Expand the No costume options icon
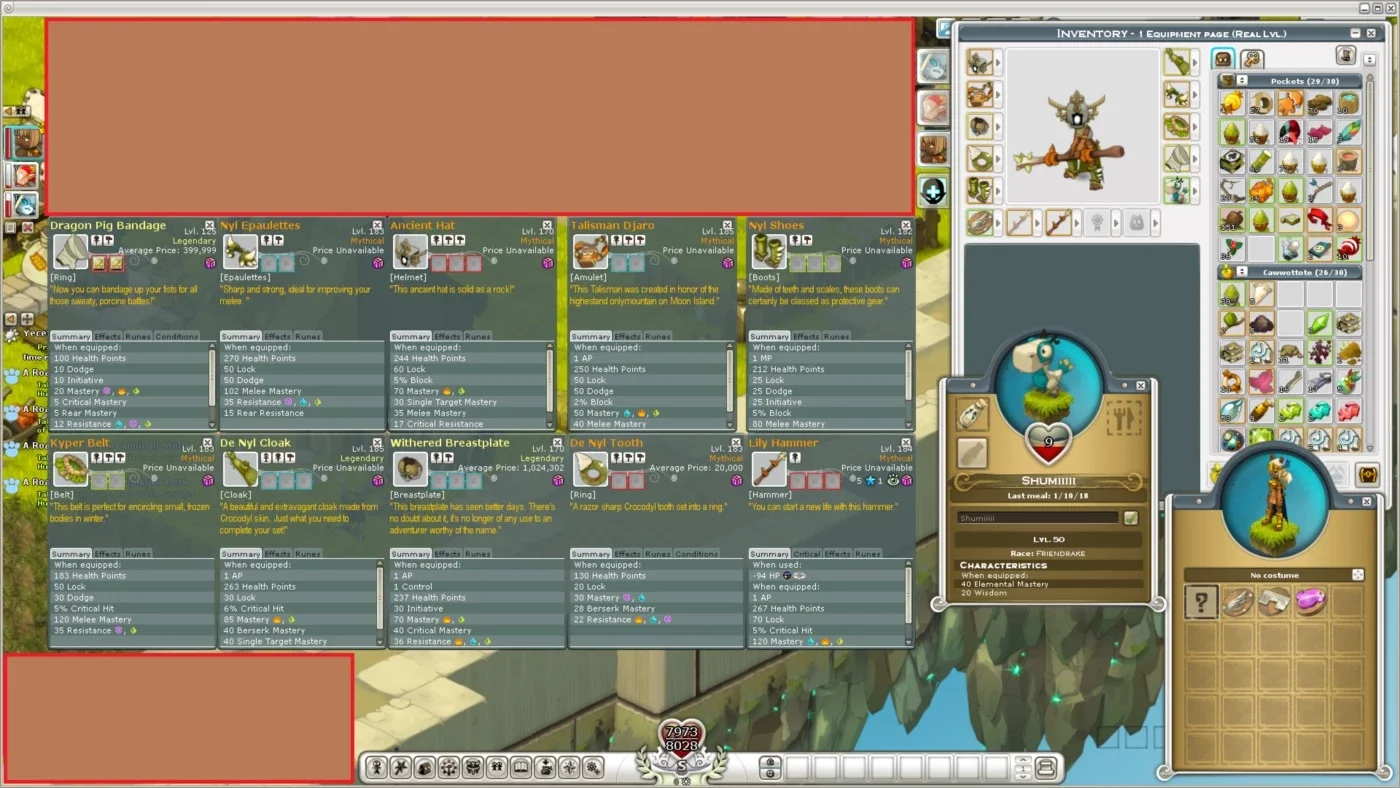 point(1357,575)
